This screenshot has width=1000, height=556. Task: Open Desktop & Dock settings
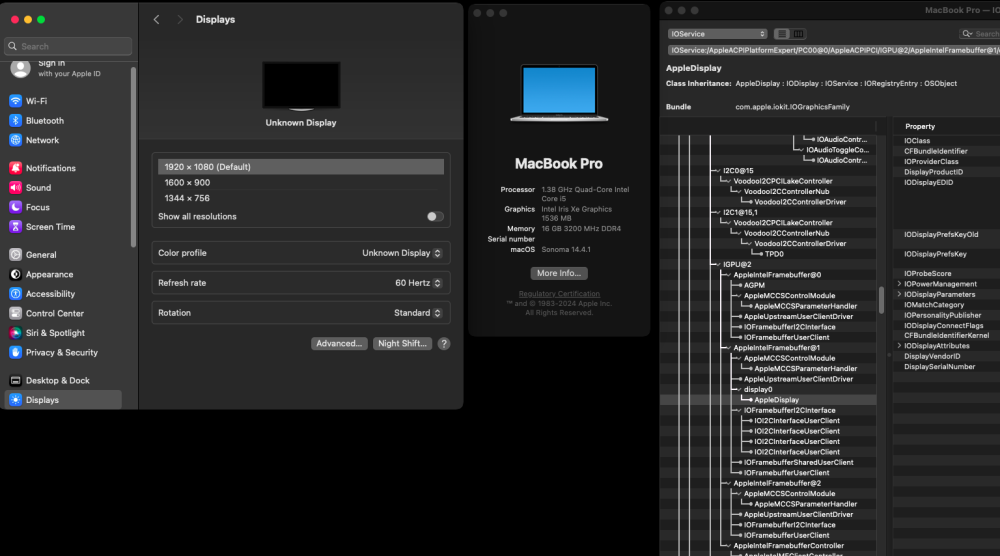point(57,381)
